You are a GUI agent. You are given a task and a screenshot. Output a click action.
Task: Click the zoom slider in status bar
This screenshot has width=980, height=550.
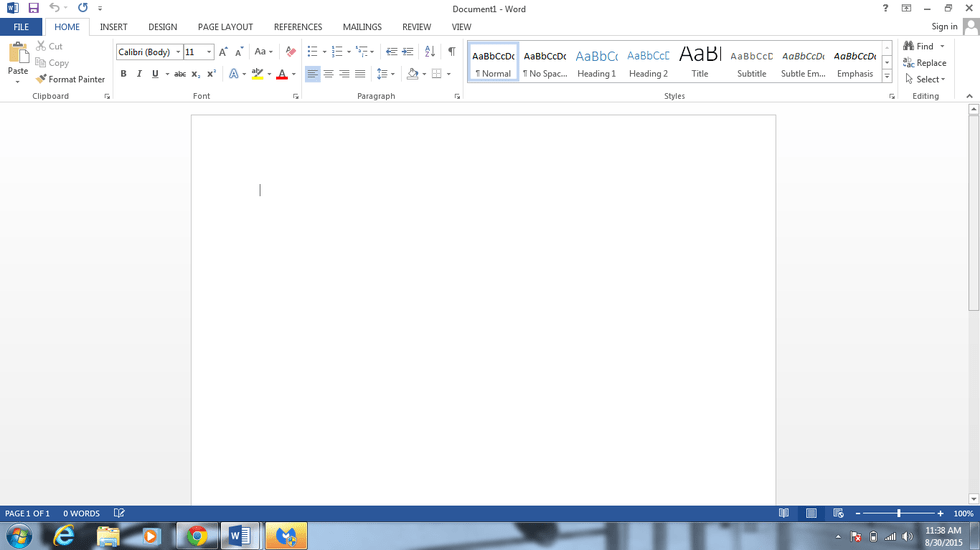tap(899, 513)
